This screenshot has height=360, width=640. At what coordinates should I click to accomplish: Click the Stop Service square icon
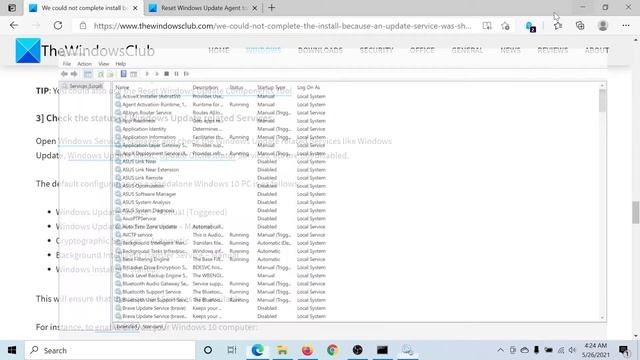point(167,74)
